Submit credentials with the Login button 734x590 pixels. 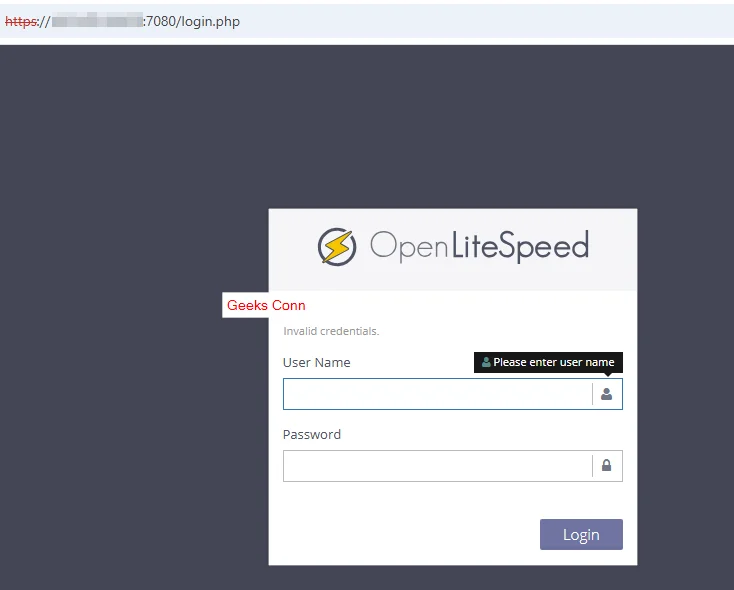(581, 534)
